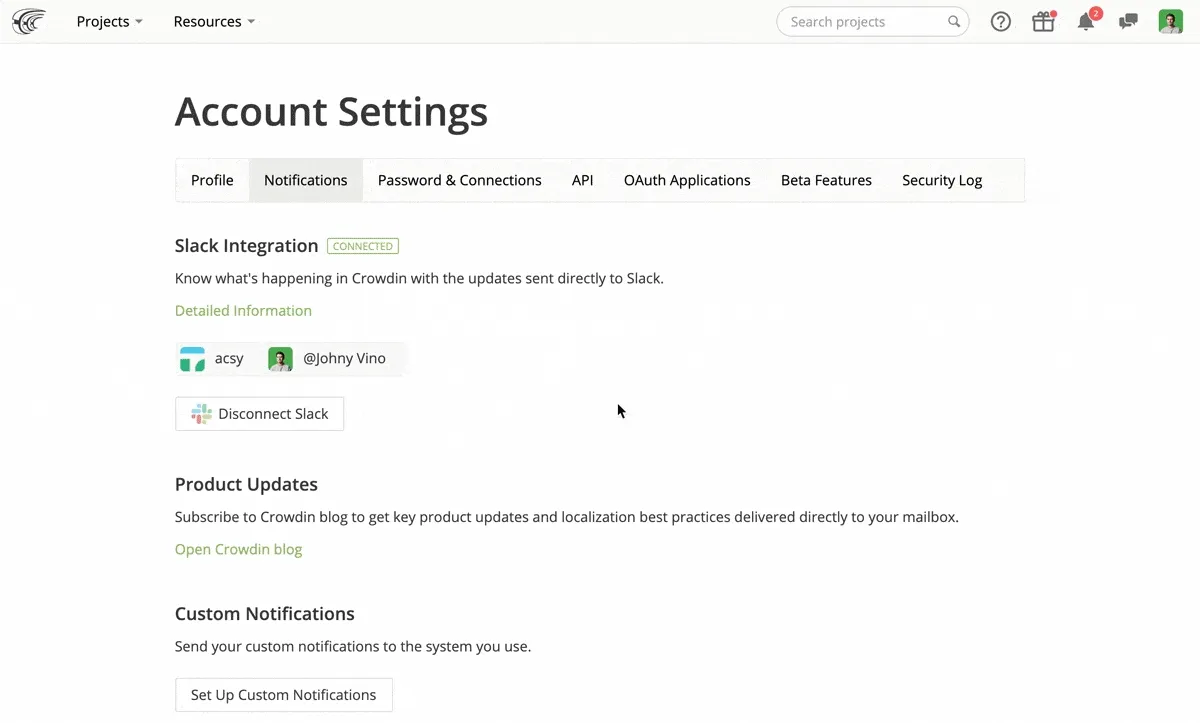Select the API tab
The width and height of the screenshot is (1200, 723).
582,180
